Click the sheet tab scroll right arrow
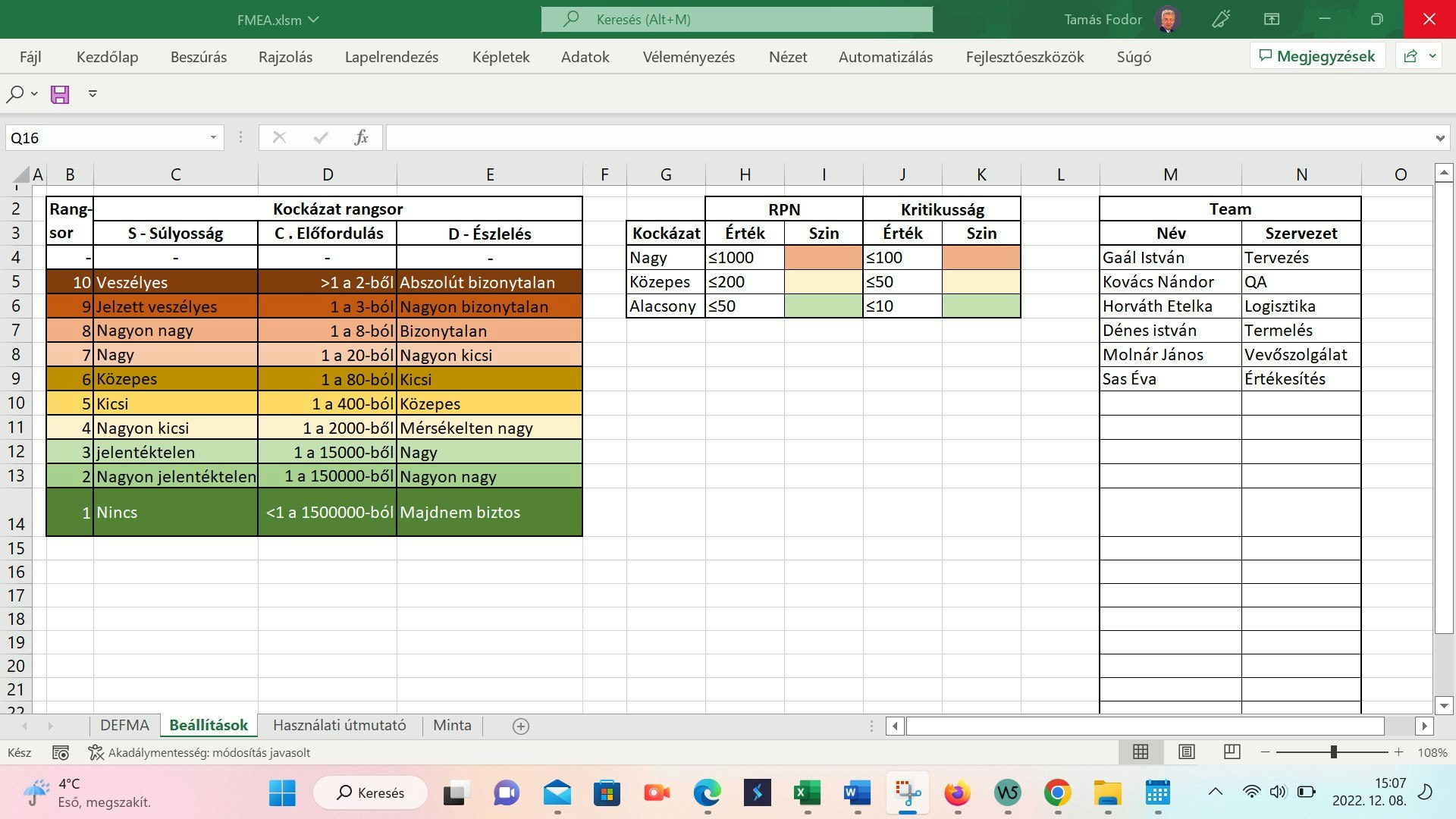The image size is (1456, 819). [x=50, y=726]
